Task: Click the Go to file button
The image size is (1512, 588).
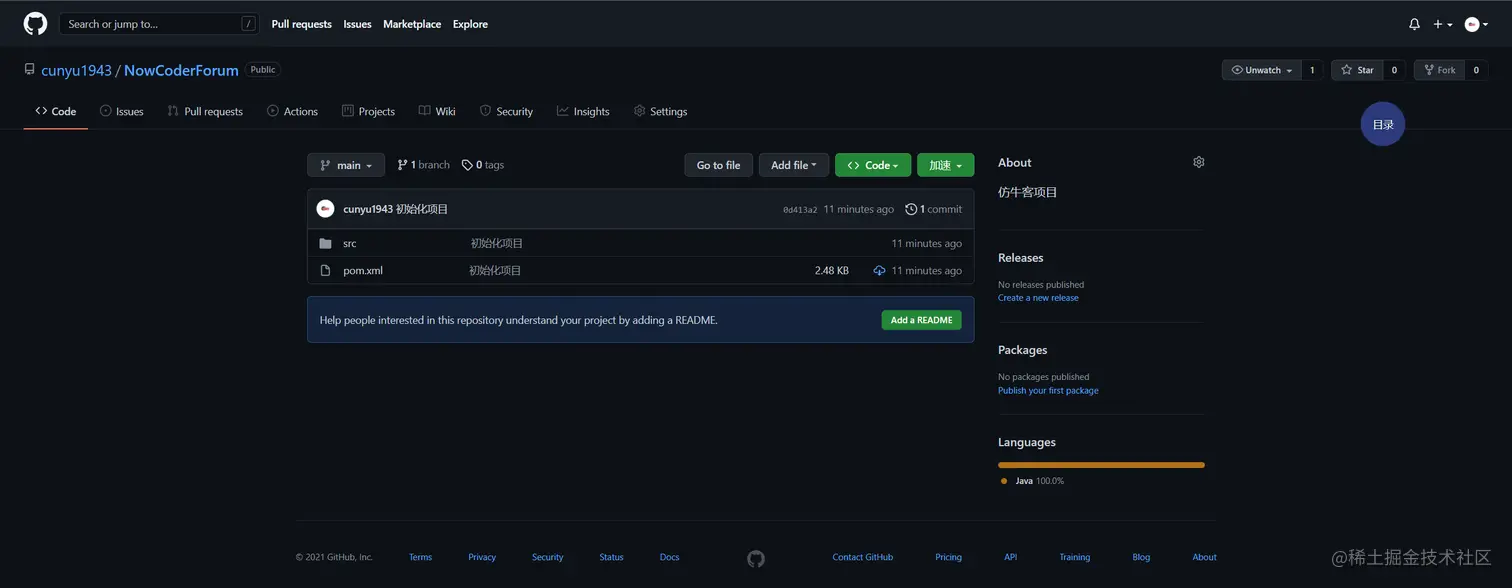Action: 718,165
